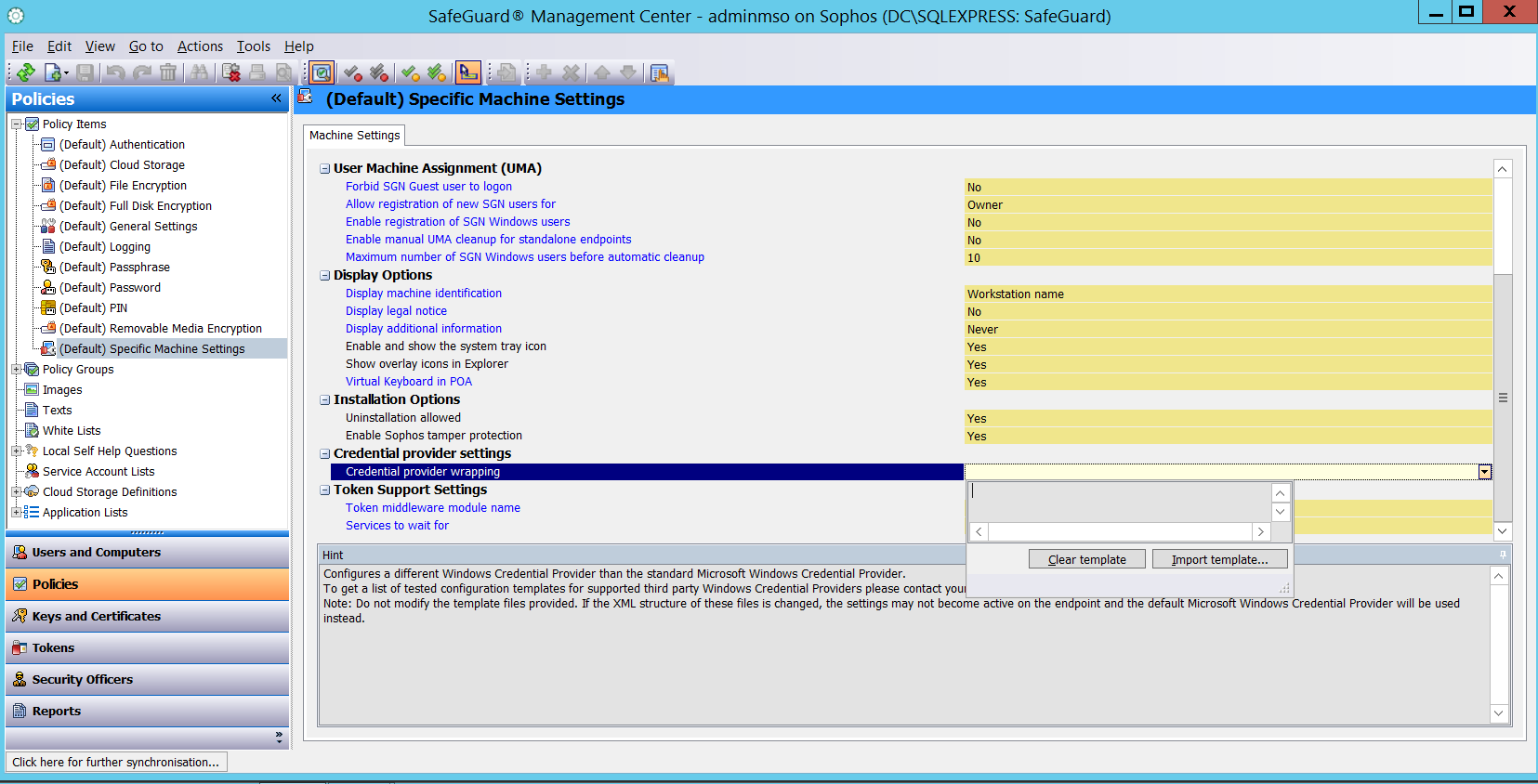The width and height of the screenshot is (1538, 784).
Task: Click the undo arrow toolbar icon
Action: (115, 72)
